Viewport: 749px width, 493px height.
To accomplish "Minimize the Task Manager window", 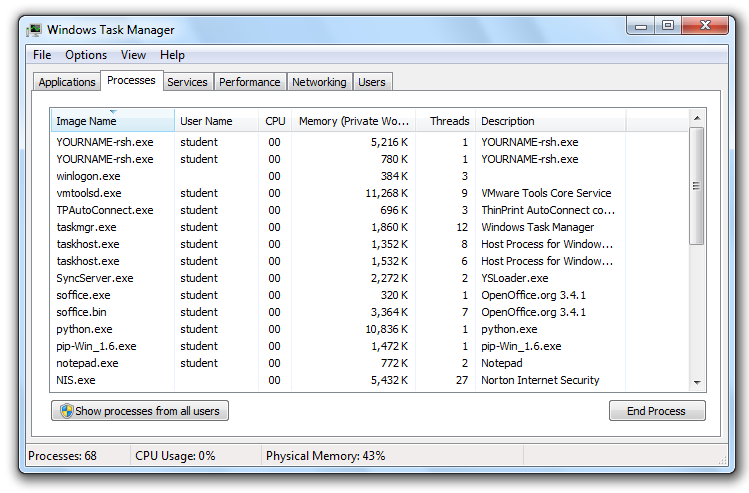I will 642,26.
